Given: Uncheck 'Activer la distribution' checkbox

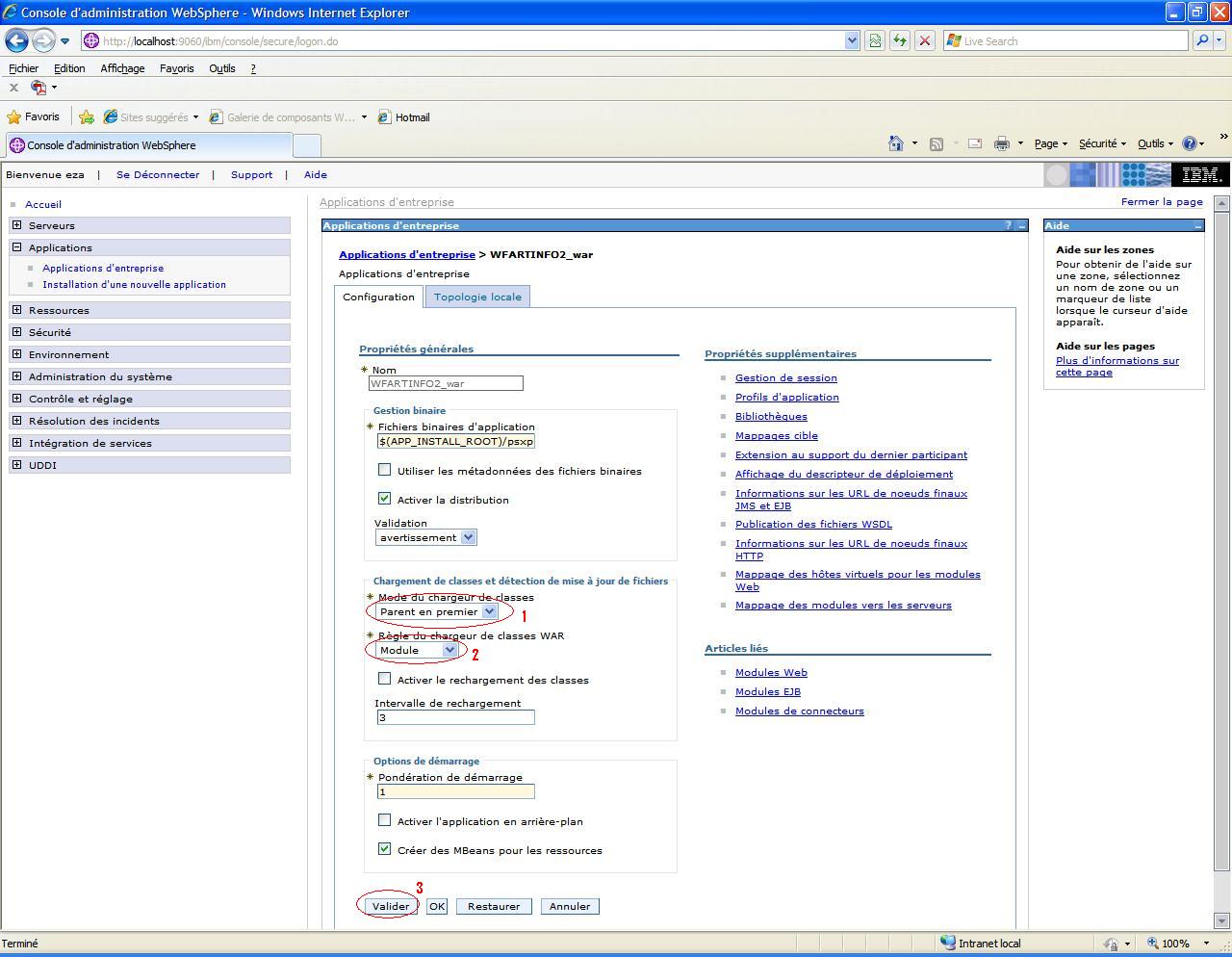Looking at the screenshot, I should [x=385, y=499].
